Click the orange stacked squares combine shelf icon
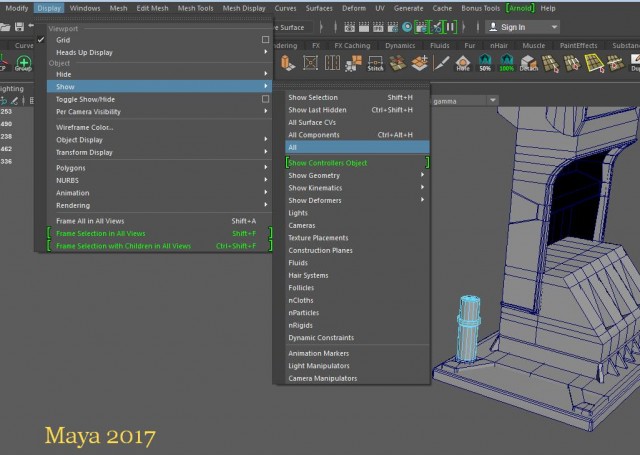The image size is (640, 455). point(353,63)
